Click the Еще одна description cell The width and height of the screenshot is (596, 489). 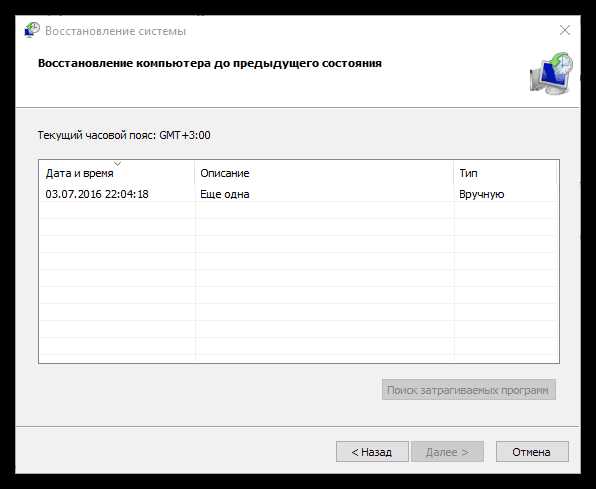coord(225,194)
